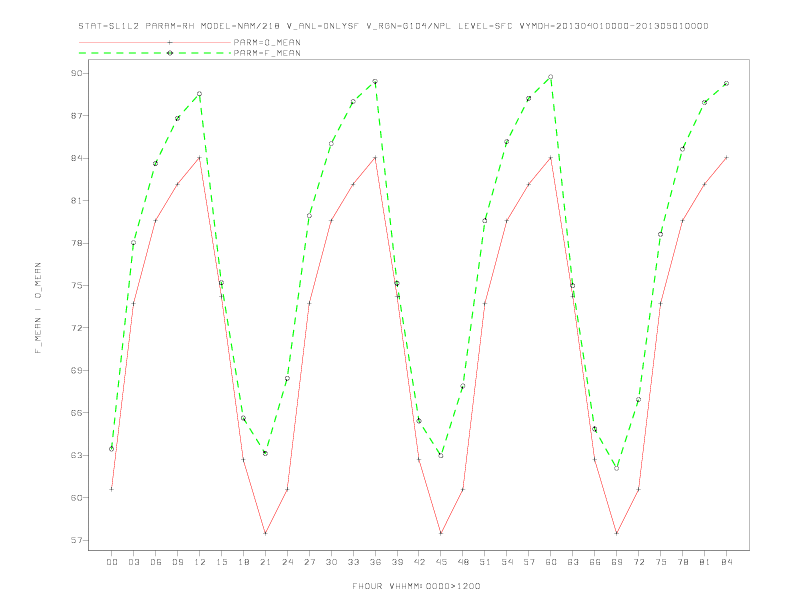This screenshot has width=792, height=612.
Task: Click the 87 tick label on the y-axis
Action: click(x=76, y=116)
